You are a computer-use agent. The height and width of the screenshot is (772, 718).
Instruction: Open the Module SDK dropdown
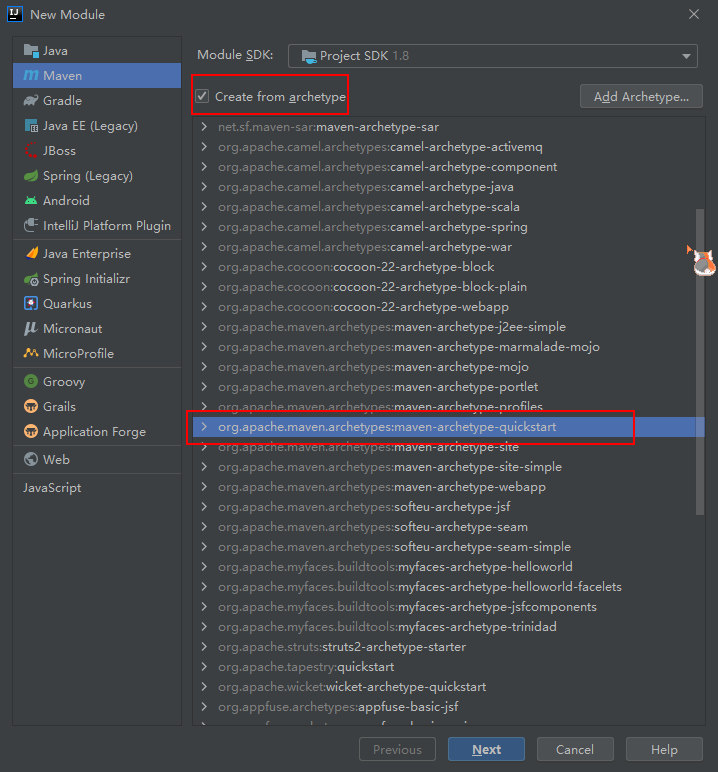(x=492, y=56)
